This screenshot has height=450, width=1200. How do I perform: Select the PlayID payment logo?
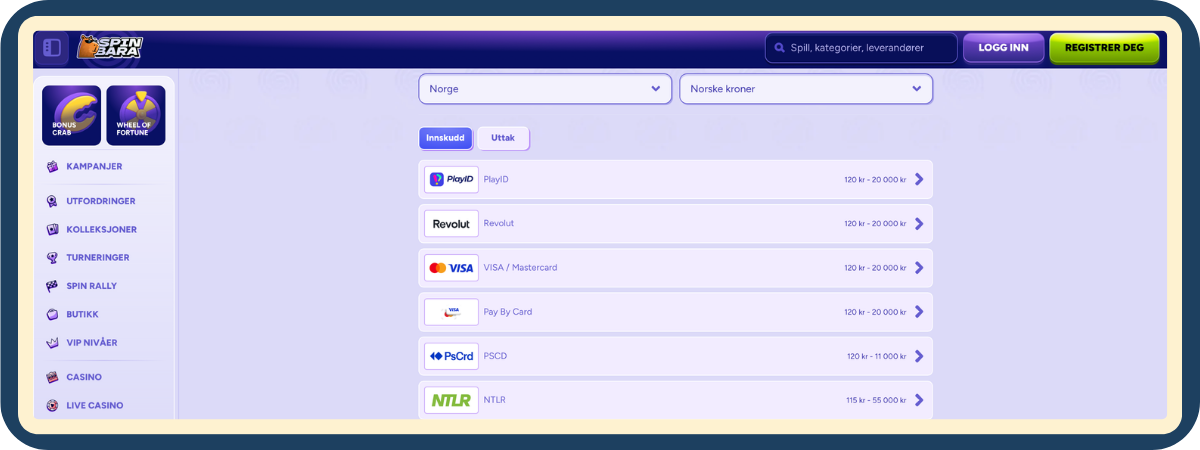tap(451, 180)
